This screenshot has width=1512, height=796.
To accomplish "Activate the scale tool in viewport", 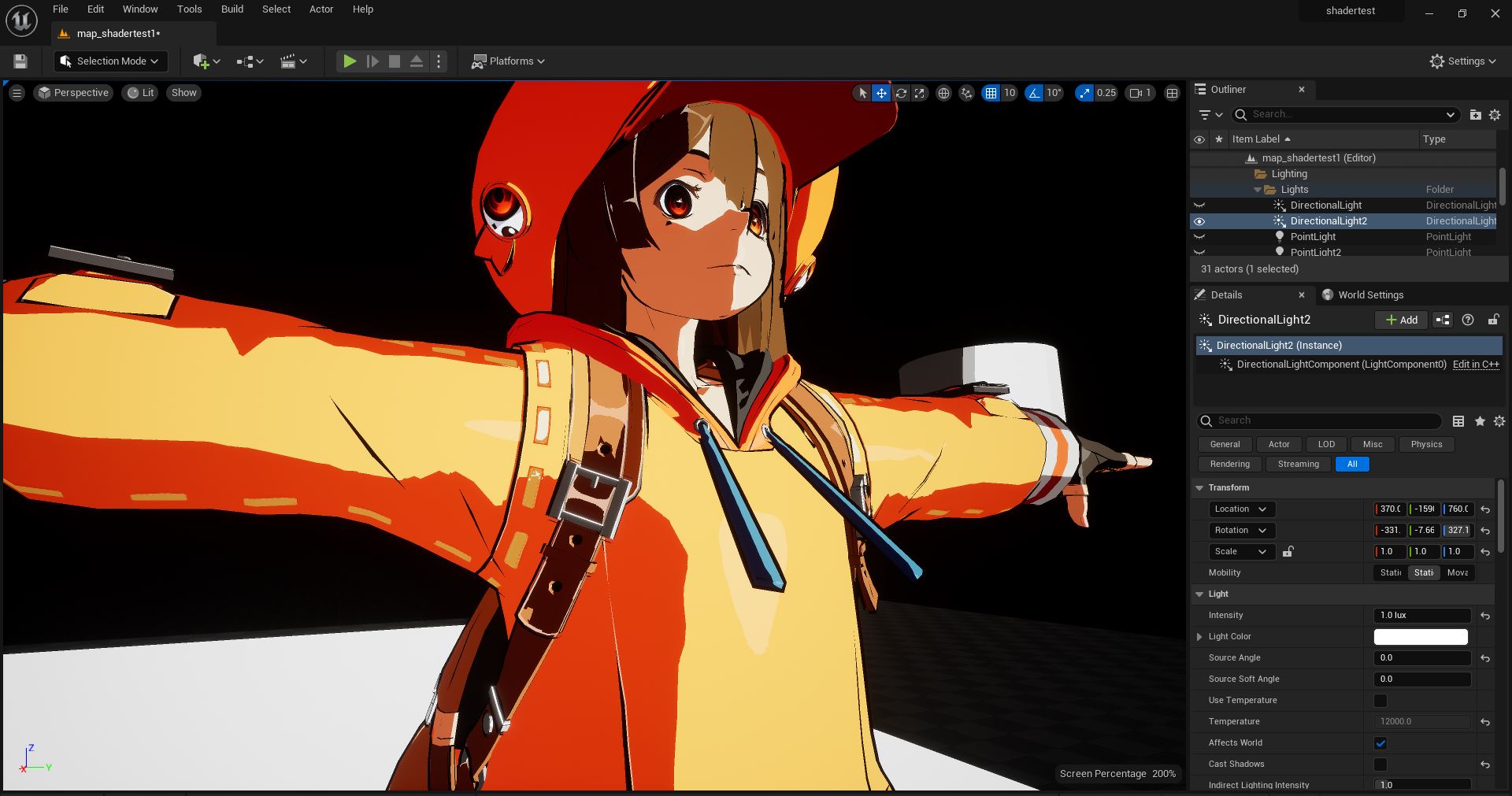I will [x=919, y=93].
